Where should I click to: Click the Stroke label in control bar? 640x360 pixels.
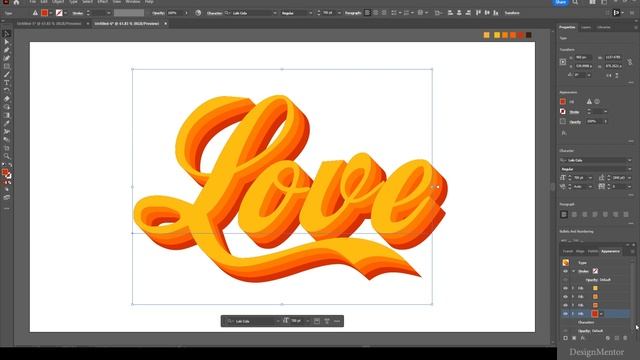point(78,13)
